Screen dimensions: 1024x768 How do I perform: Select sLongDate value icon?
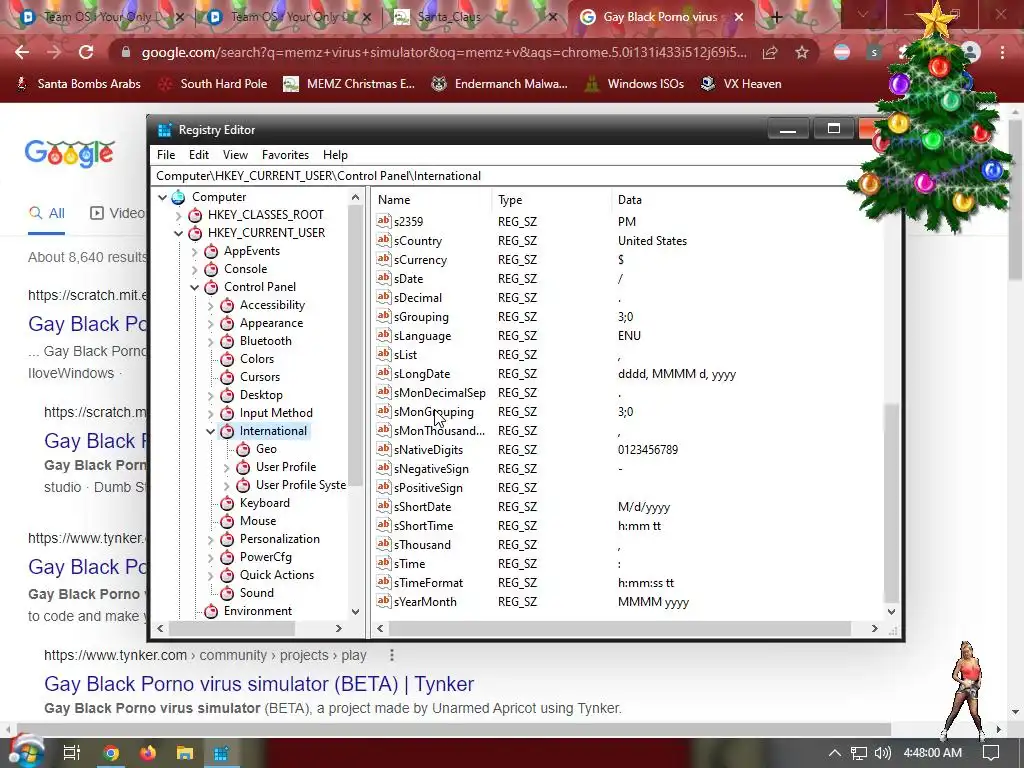(x=383, y=373)
